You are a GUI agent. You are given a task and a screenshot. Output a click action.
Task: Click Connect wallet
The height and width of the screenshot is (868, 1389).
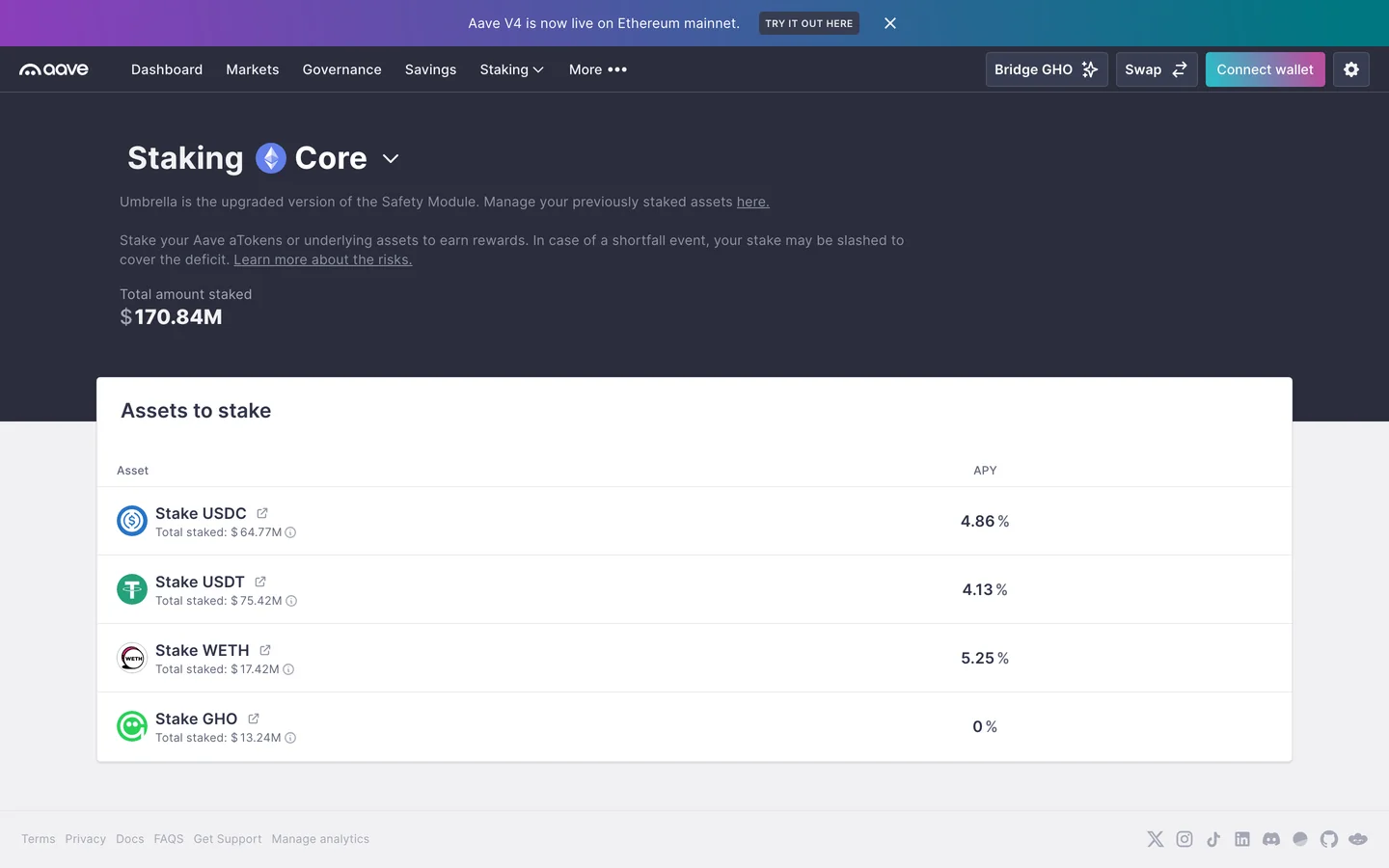[x=1265, y=69]
